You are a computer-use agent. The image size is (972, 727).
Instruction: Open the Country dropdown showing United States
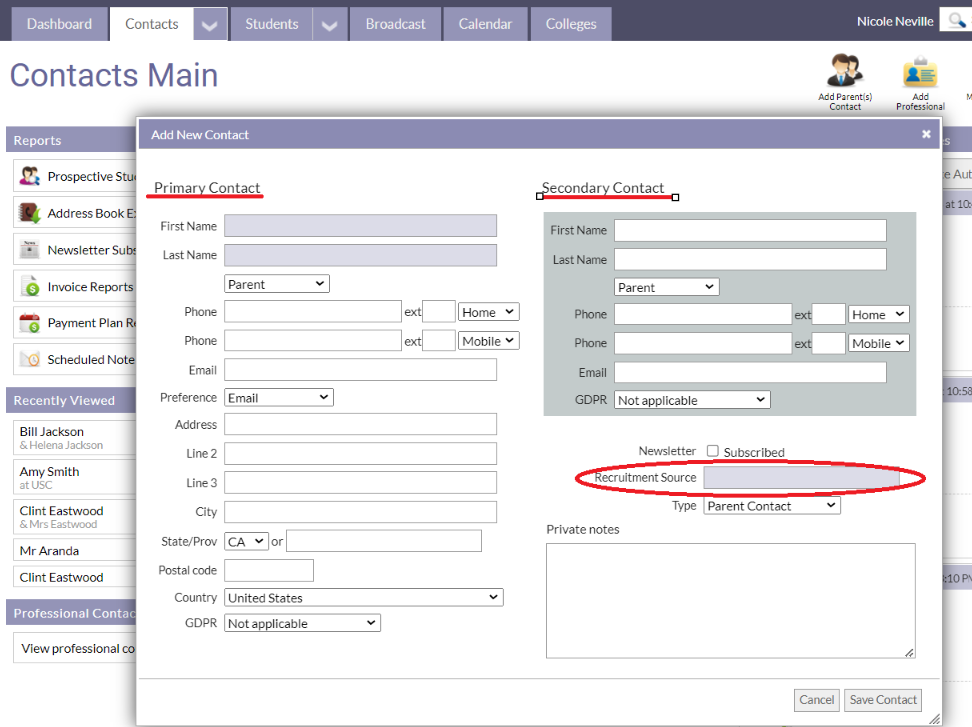[x=364, y=597]
